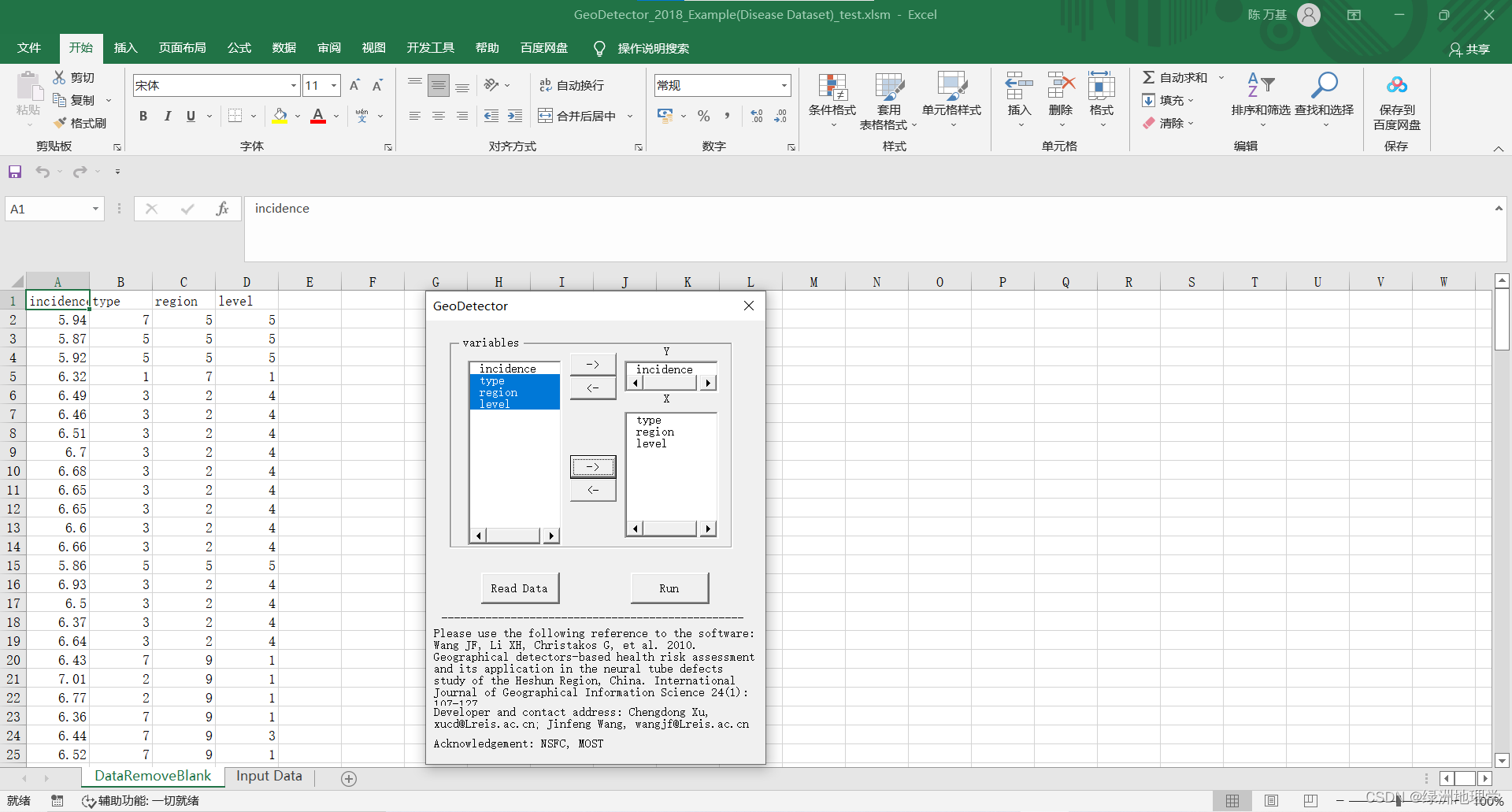The width and height of the screenshot is (1512, 812).
Task: Align cell text right
Action: [462, 116]
